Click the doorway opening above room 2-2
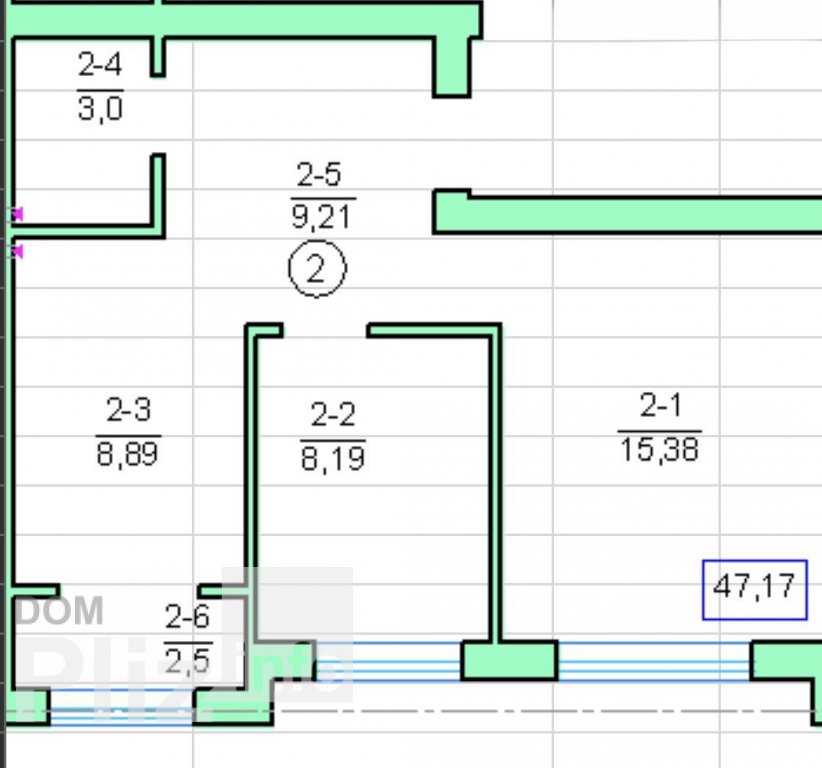822x768 pixels. tap(325, 330)
